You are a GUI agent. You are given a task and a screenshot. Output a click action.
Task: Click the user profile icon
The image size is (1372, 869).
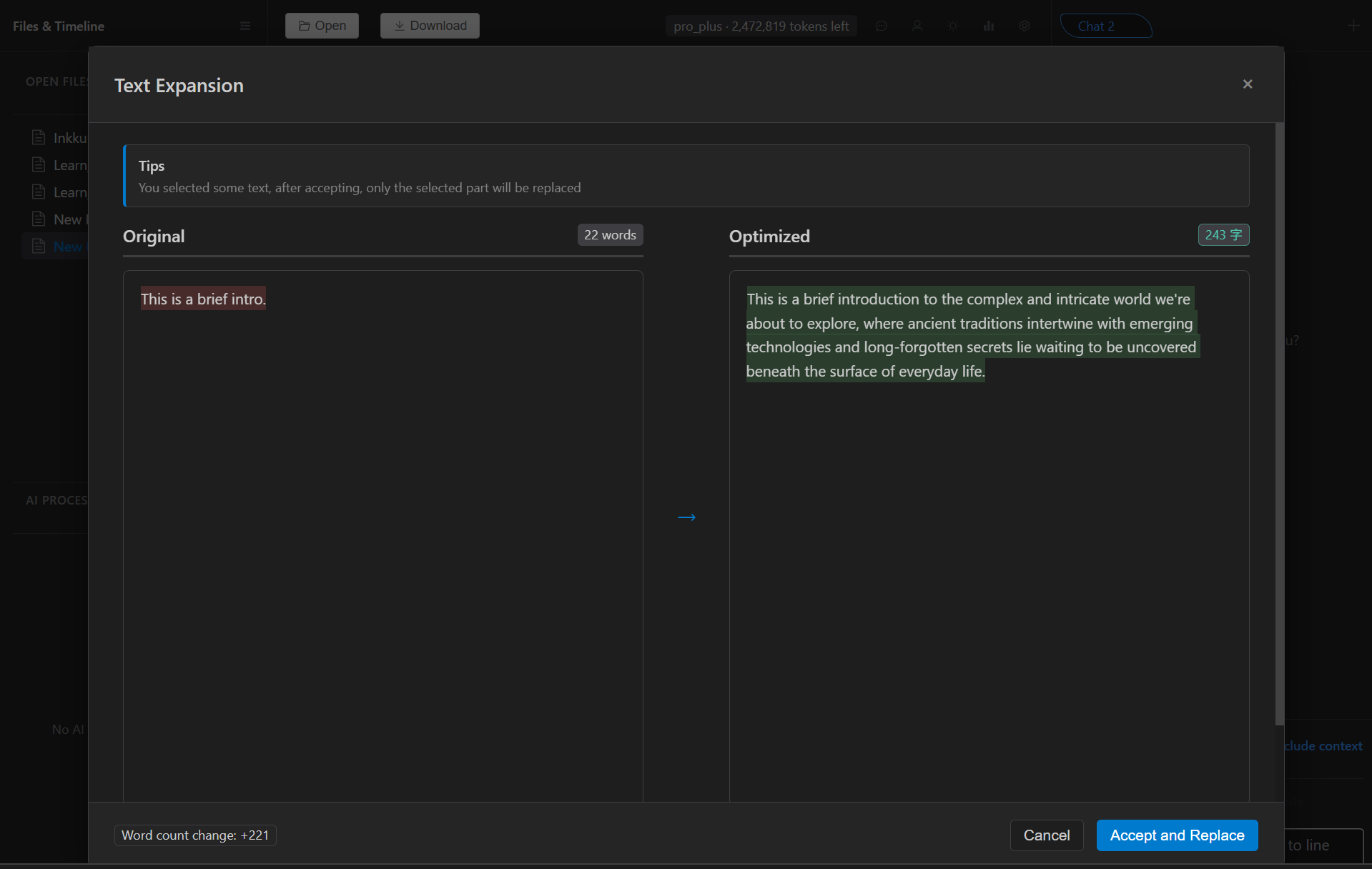click(x=917, y=26)
